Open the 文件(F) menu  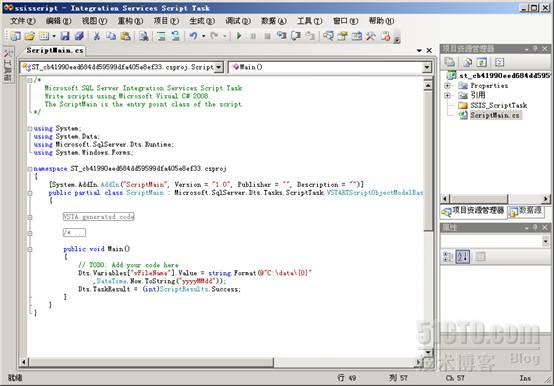point(23,21)
